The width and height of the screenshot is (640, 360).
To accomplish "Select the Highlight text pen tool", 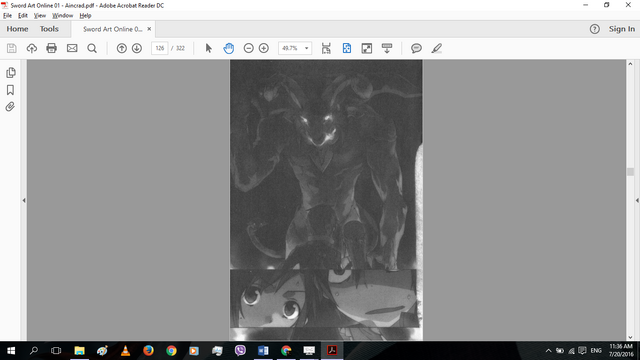I will coord(437,48).
